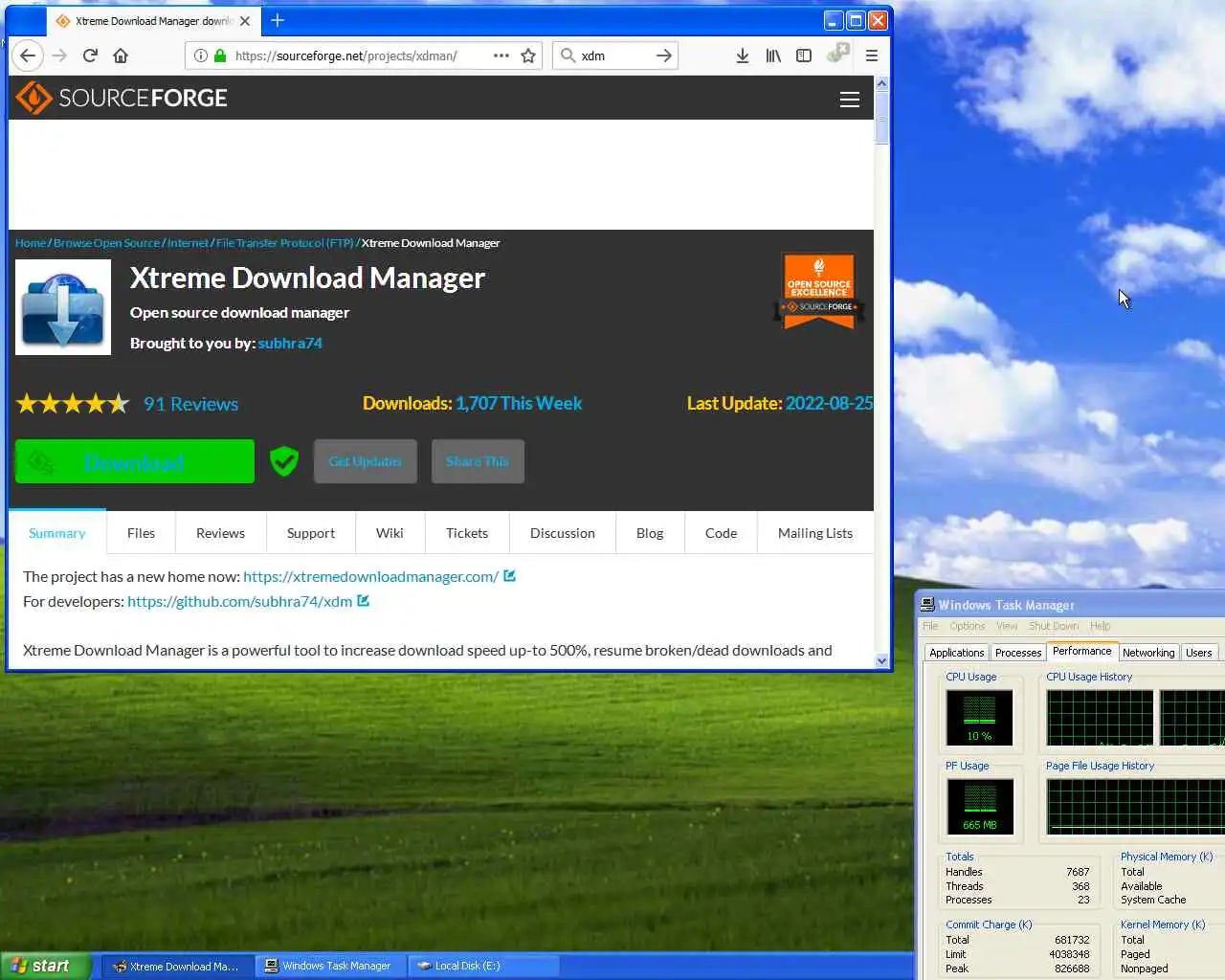Click Windows Task Manager taskbar item
This screenshot has width=1225, height=980.
pos(330,966)
